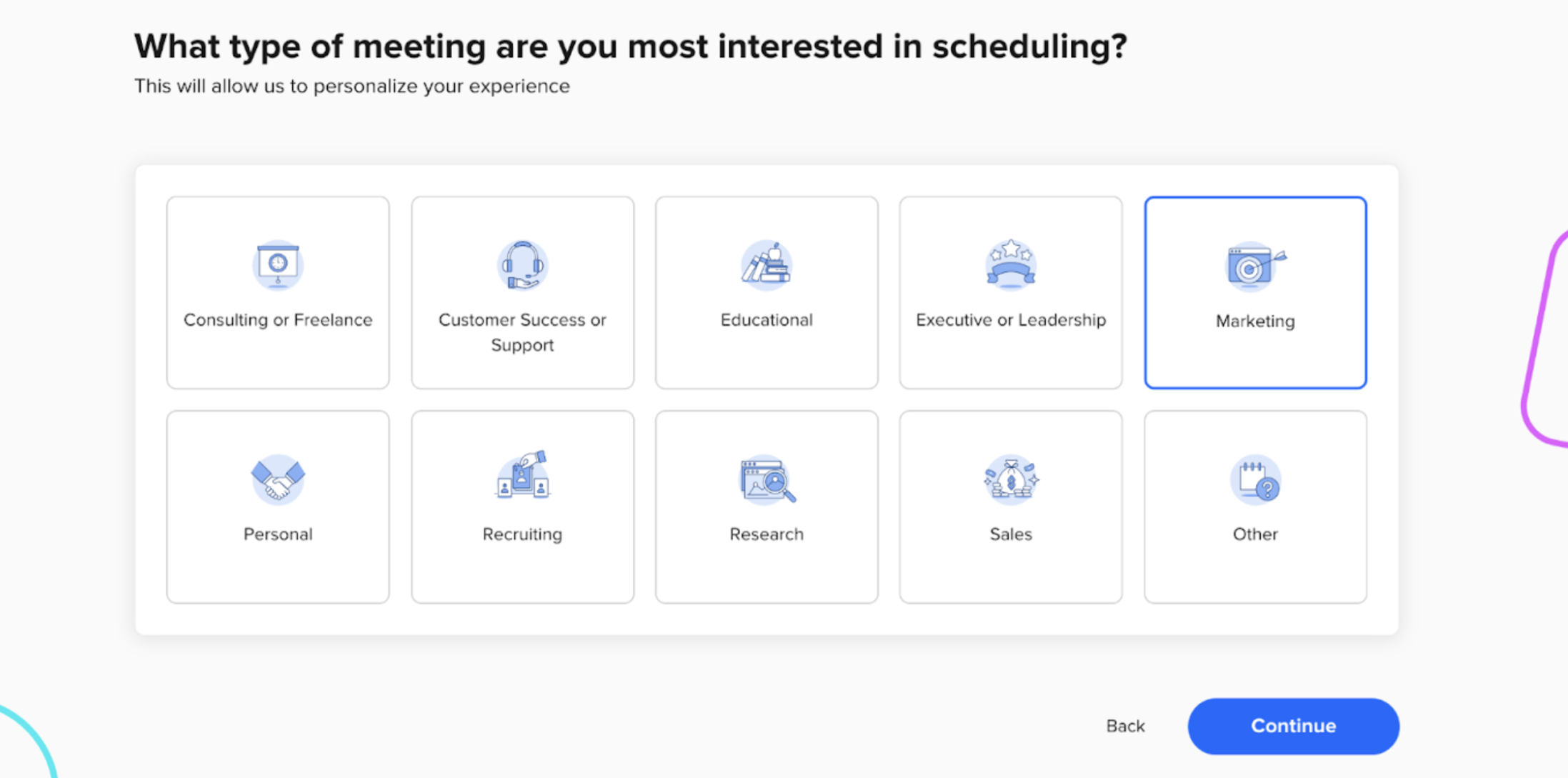The image size is (1568, 778).
Task: Choose the Recruiting option
Action: point(522,507)
